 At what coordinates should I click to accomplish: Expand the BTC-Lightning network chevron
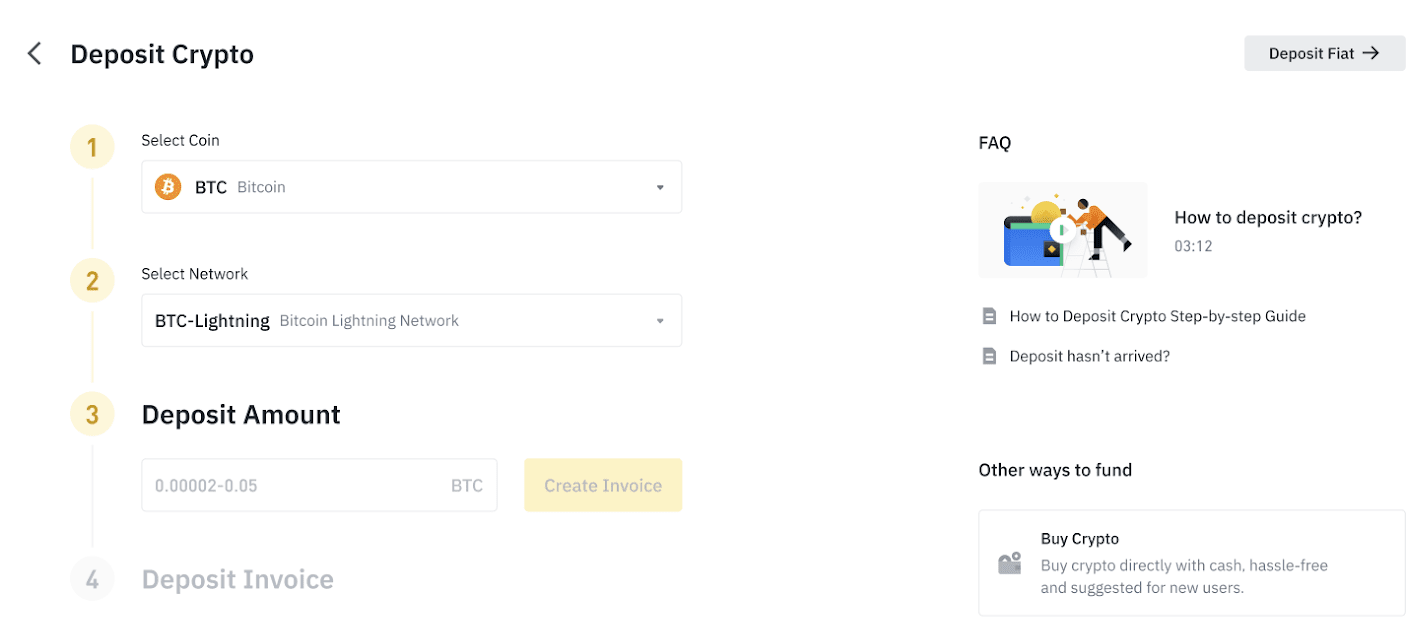click(x=659, y=320)
